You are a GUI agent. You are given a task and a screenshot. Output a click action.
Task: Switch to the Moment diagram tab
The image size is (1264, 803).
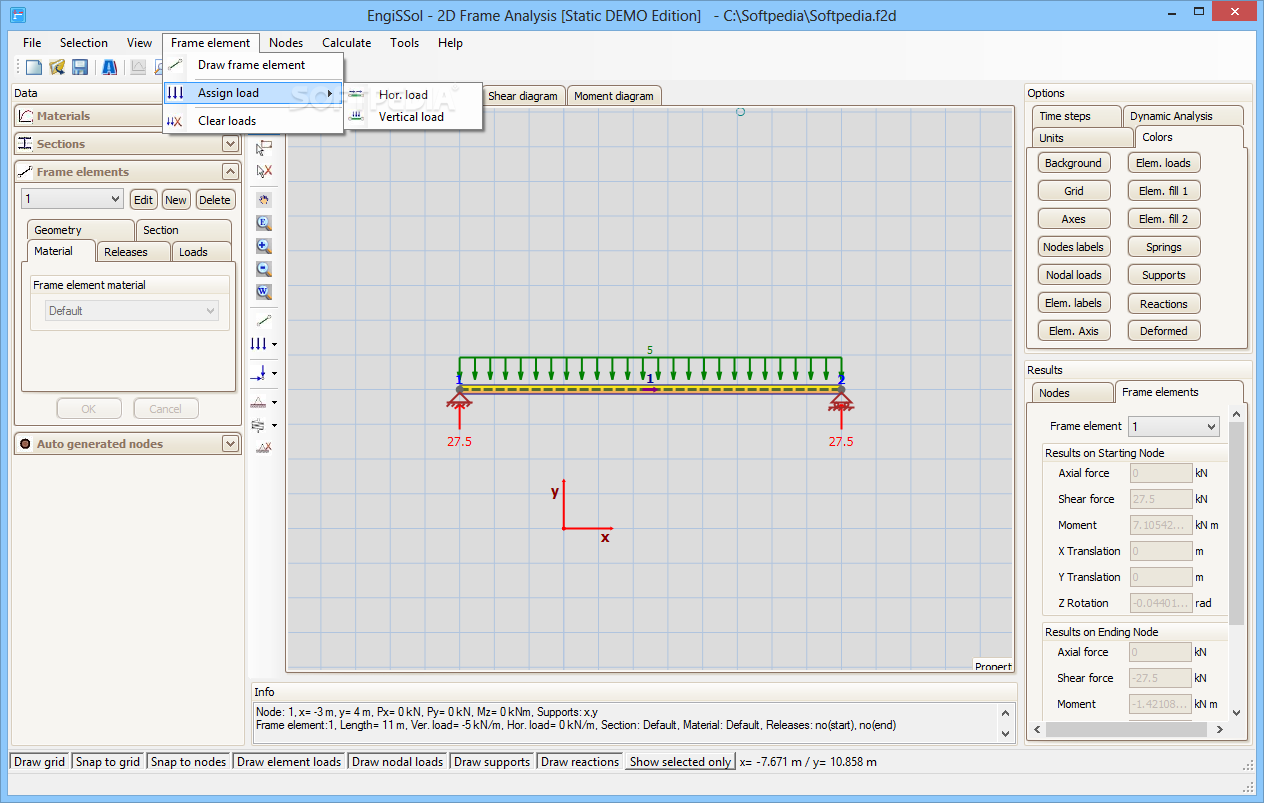(614, 96)
